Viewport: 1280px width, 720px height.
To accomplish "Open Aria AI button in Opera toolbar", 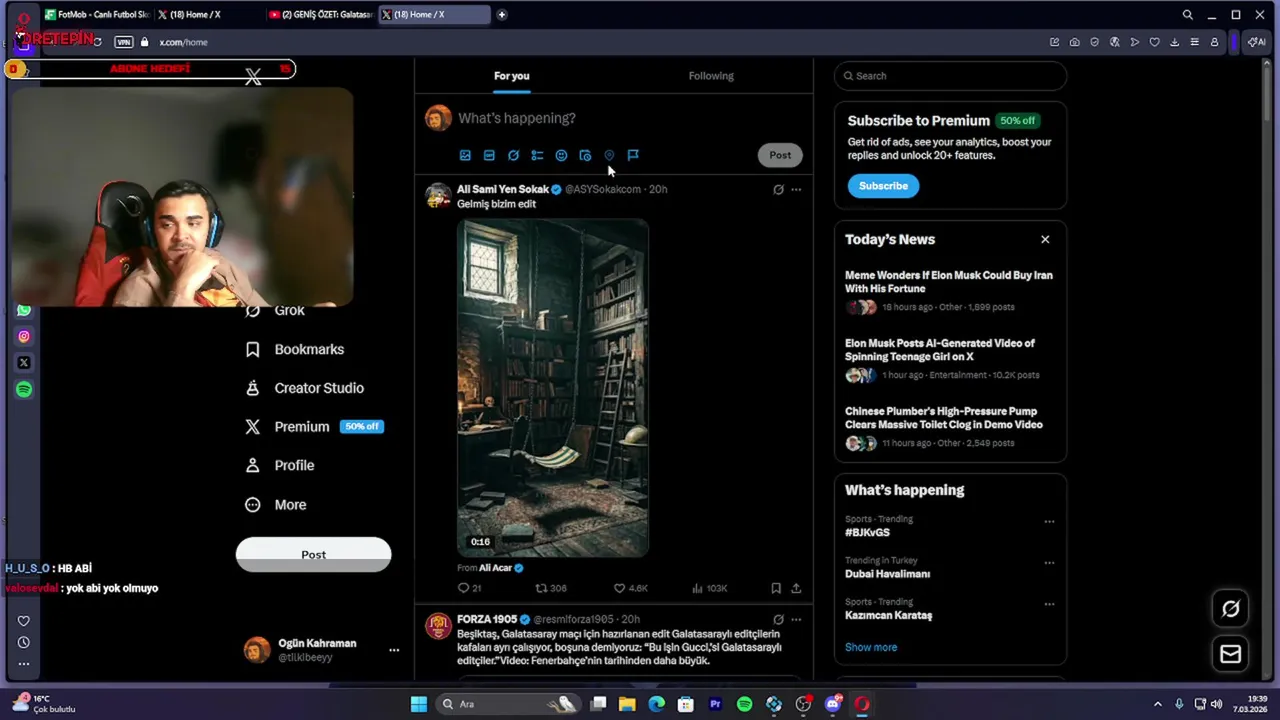I will 1257,42.
